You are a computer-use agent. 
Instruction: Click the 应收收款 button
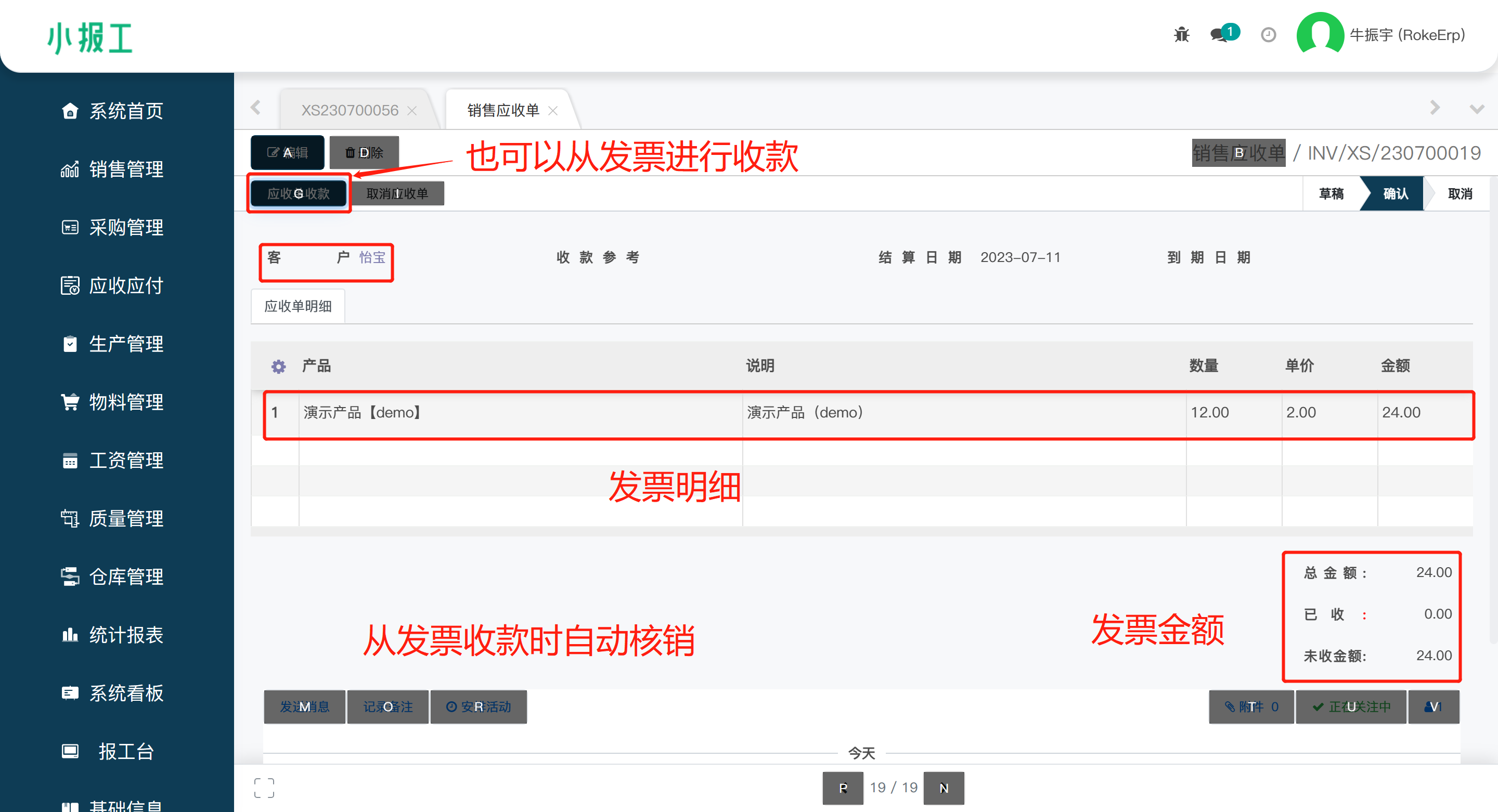click(299, 193)
